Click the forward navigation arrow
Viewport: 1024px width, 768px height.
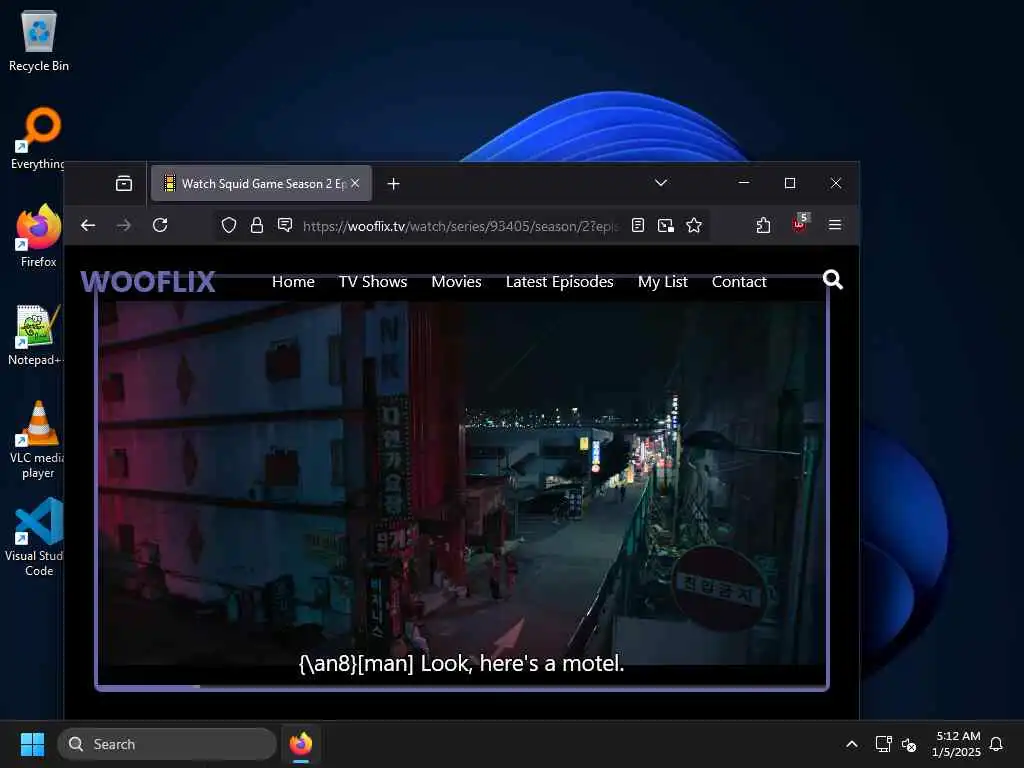123,225
